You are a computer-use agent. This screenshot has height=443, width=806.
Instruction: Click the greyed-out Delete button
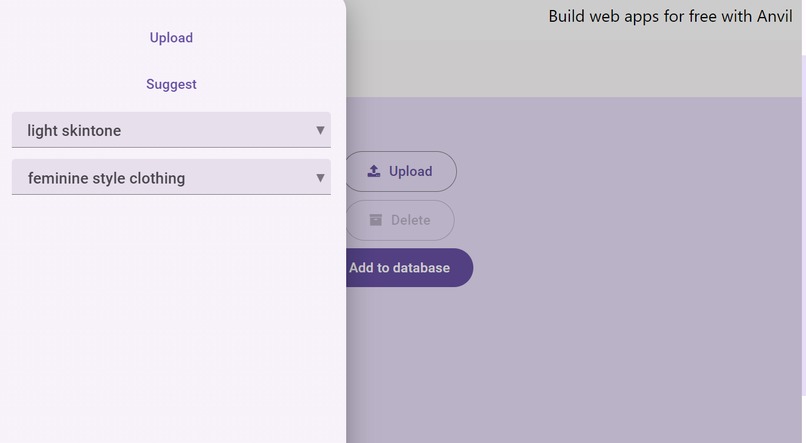(x=400, y=220)
